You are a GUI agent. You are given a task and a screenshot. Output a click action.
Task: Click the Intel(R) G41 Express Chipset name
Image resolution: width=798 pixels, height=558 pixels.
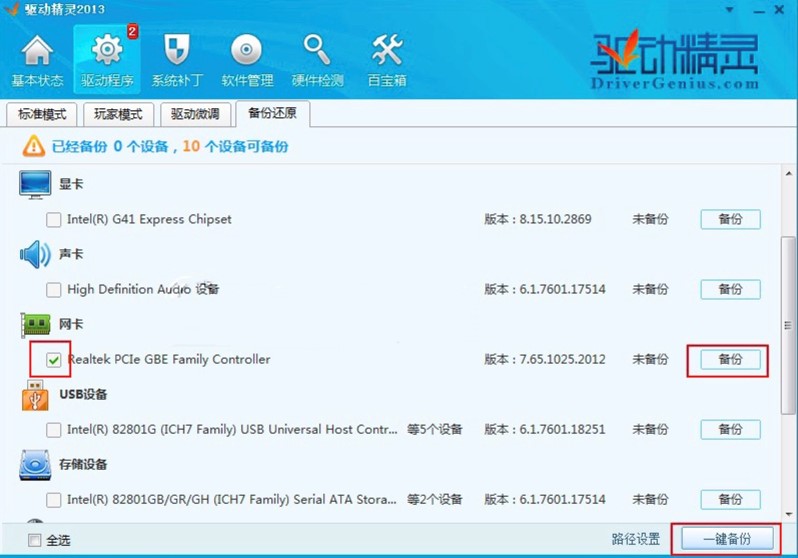click(149, 219)
